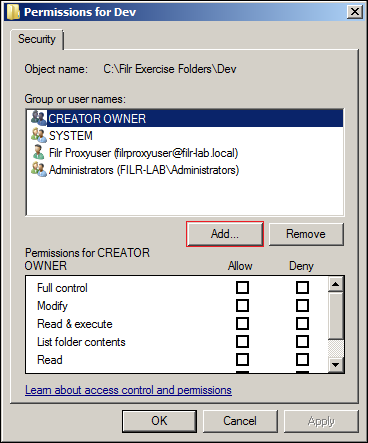Confirm with the OK button
The height and width of the screenshot is (443, 368).
coord(159,421)
